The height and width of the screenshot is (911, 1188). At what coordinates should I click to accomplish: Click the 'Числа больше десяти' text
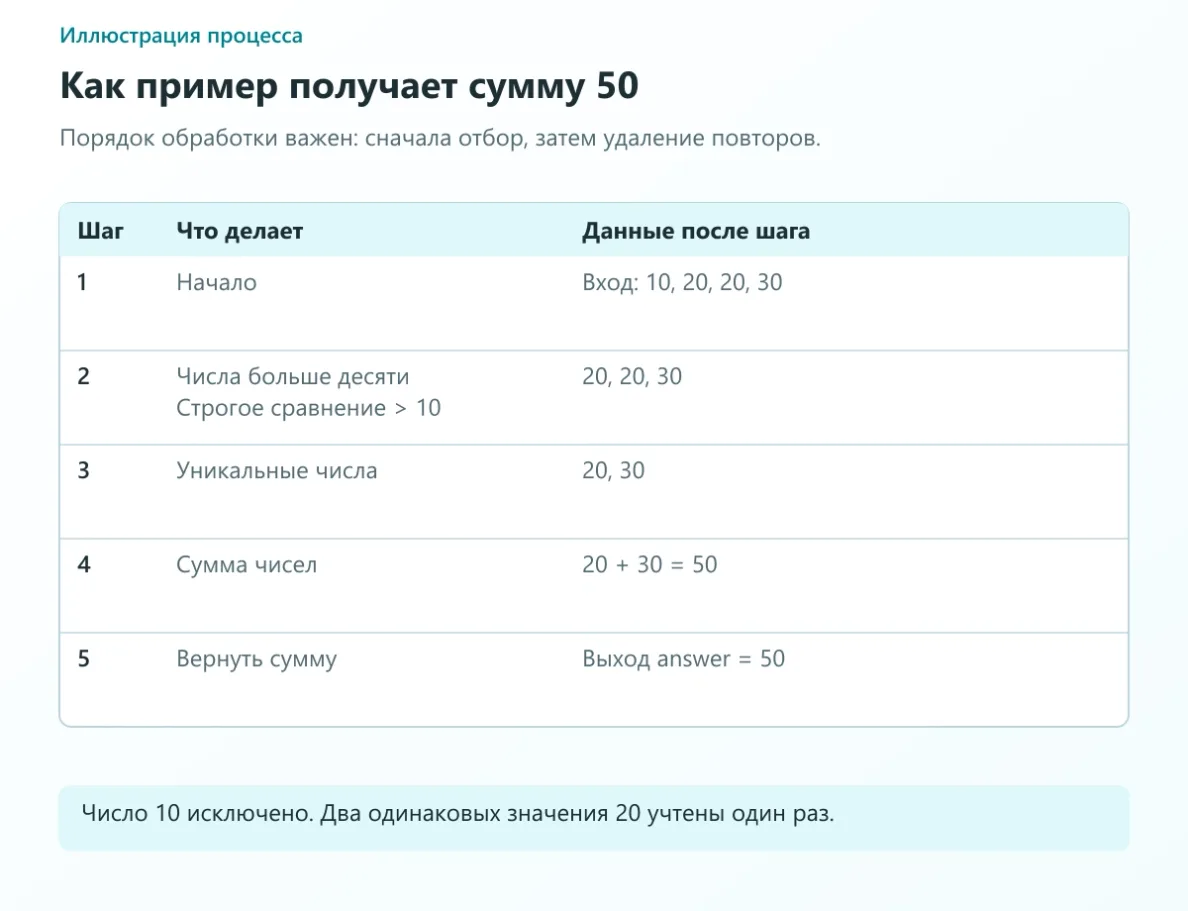point(292,377)
